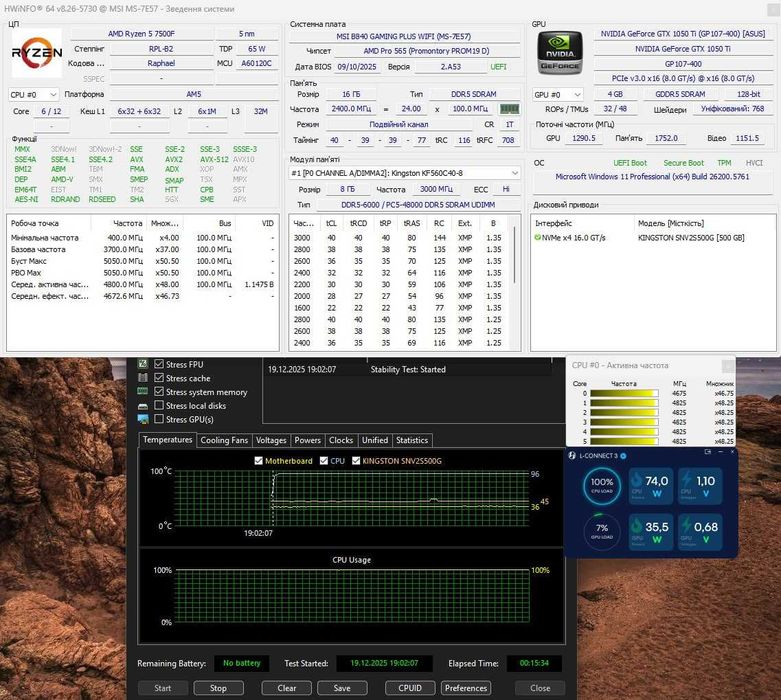The image size is (781, 700).
Task: Click the memory timings table scrollbar
Action: [x=515, y=255]
